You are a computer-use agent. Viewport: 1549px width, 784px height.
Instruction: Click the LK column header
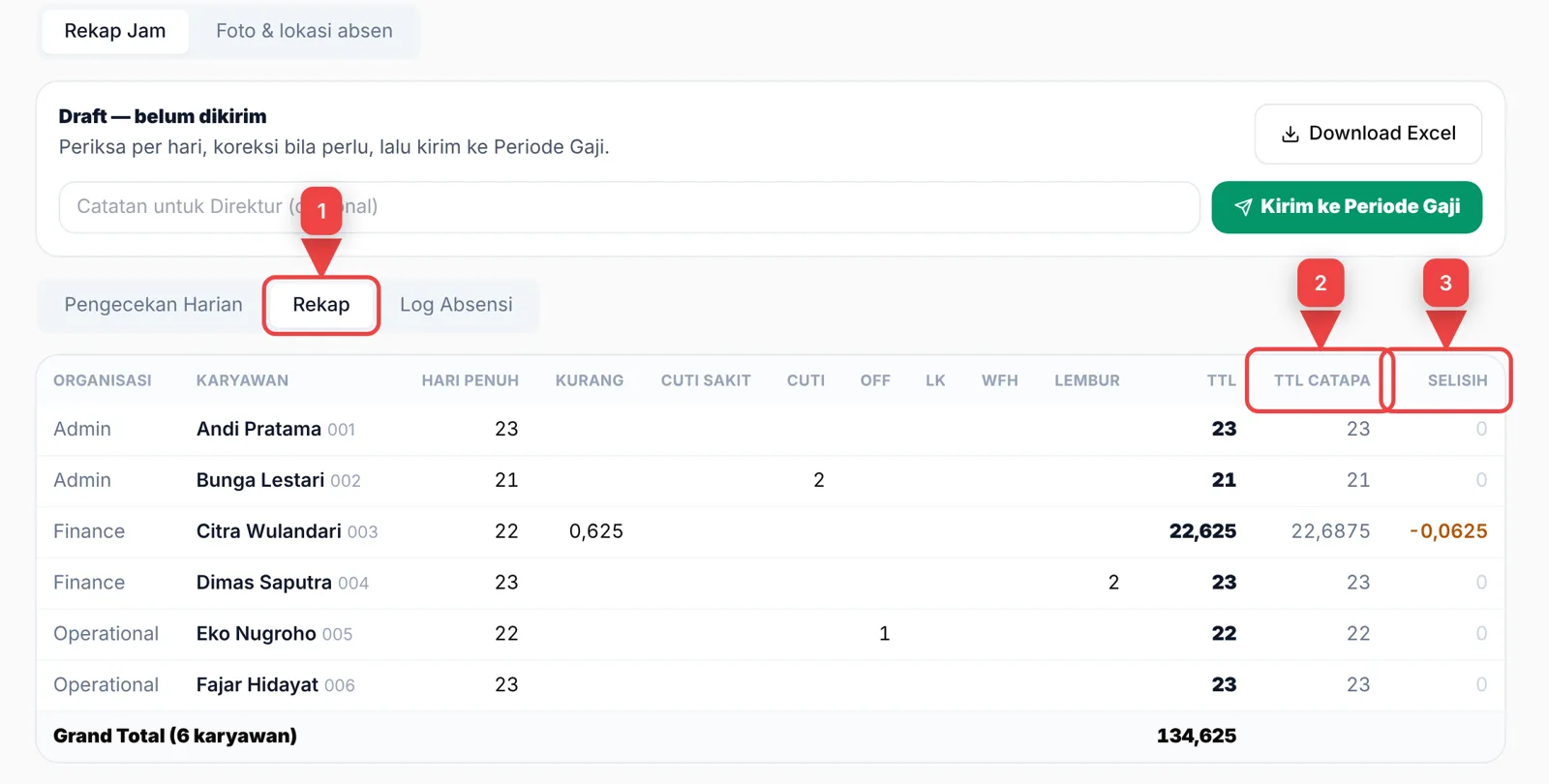click(x=935, y=380)
